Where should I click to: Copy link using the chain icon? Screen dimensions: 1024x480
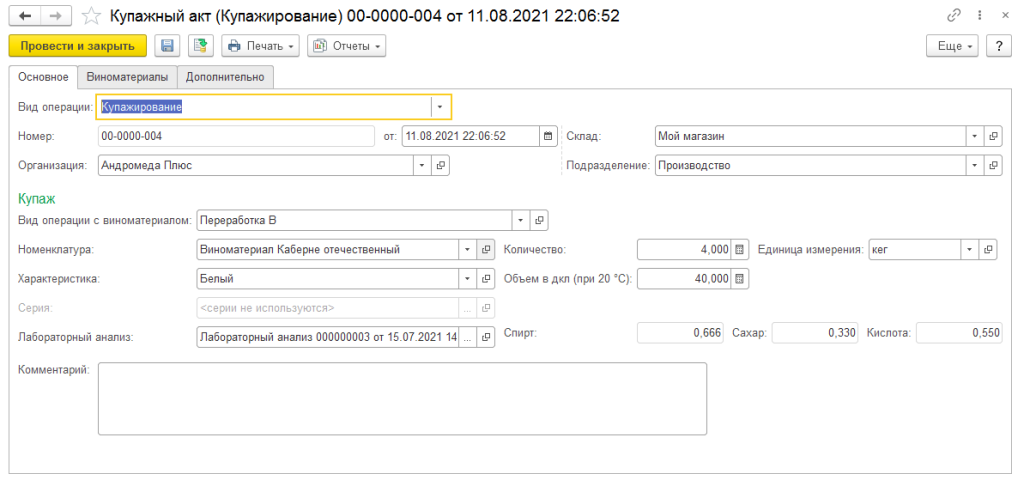pos(953,16)
